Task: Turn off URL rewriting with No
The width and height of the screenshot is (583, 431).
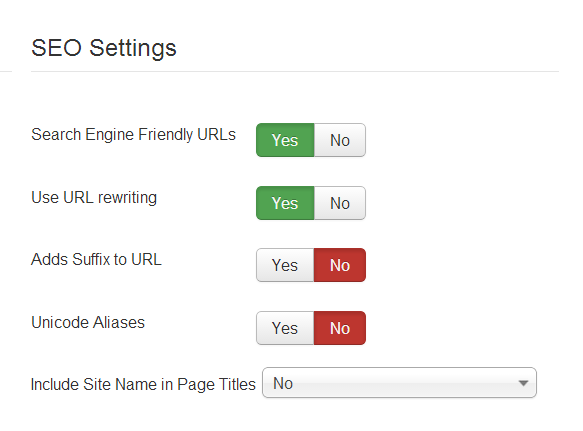Action: point(340,203)
